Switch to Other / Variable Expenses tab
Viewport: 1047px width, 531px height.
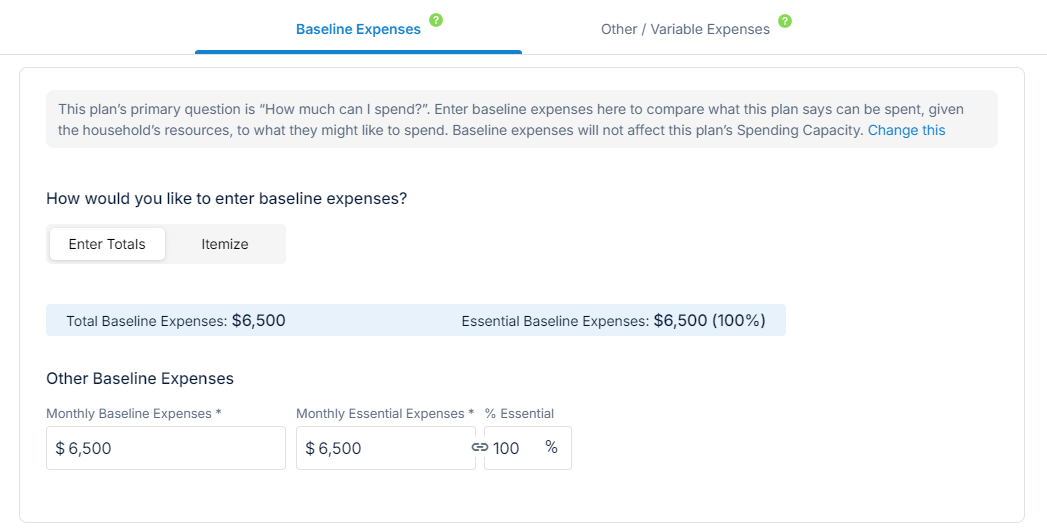click(685, 29)
